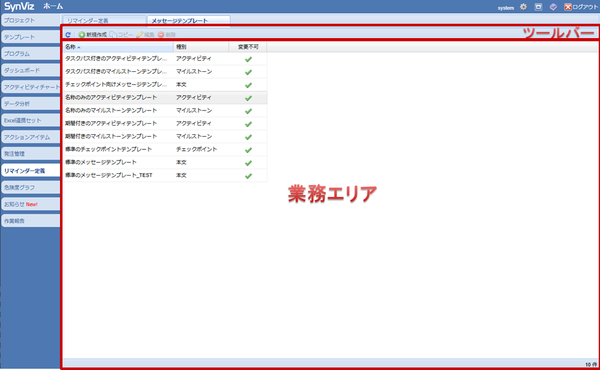Select row タスクパス付きのアクティビティテンプレ...
Viewport: 600px width, 370px height.
tap(165, 59)
